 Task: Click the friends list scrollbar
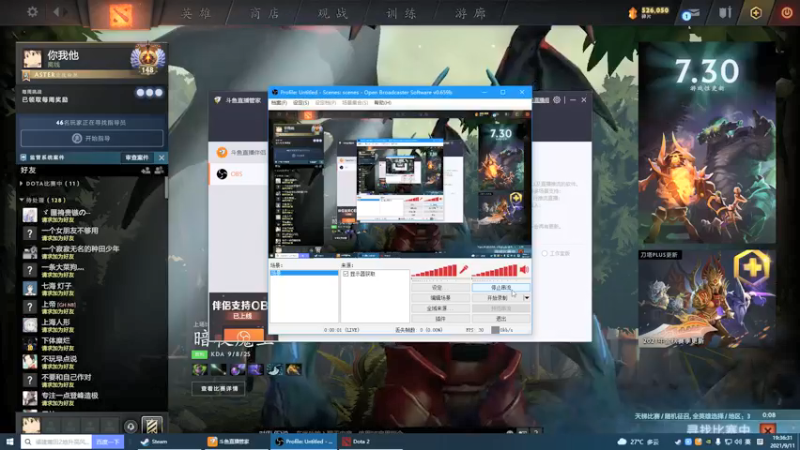[166, 188]
